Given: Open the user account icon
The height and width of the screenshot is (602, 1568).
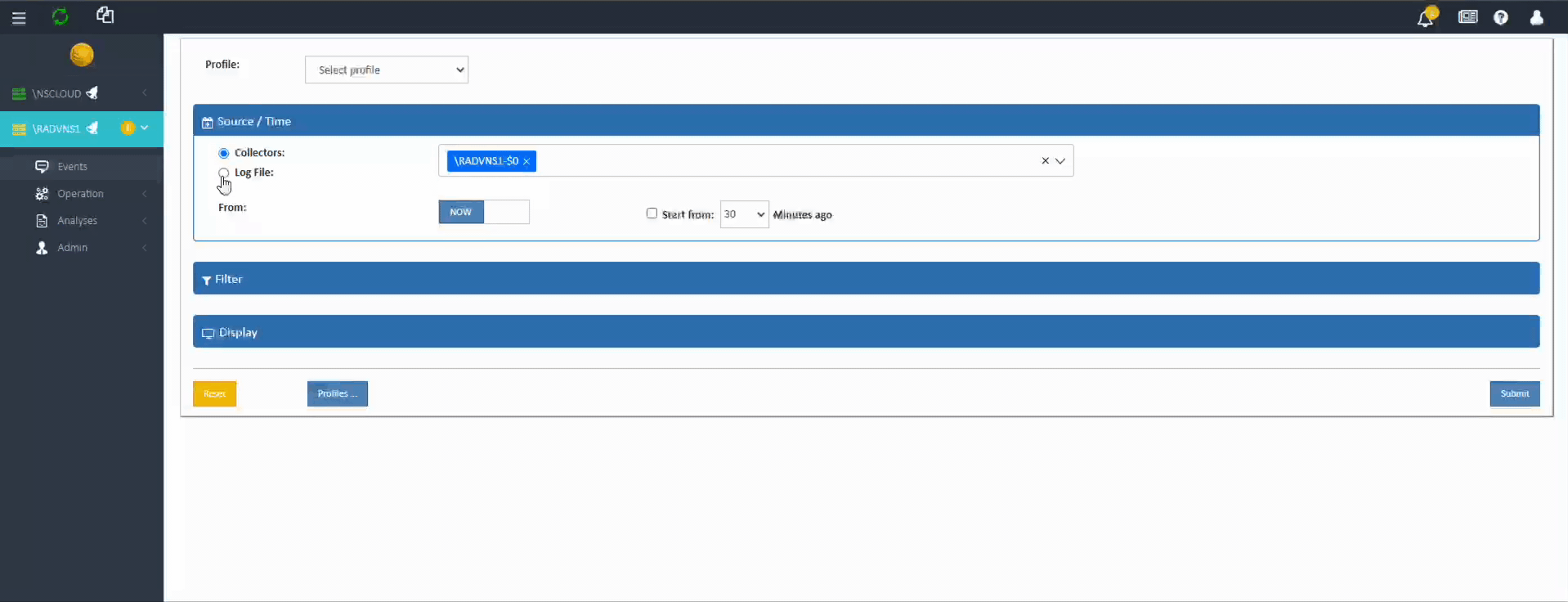Looking at the screenshot, I should click(1536, 18).
